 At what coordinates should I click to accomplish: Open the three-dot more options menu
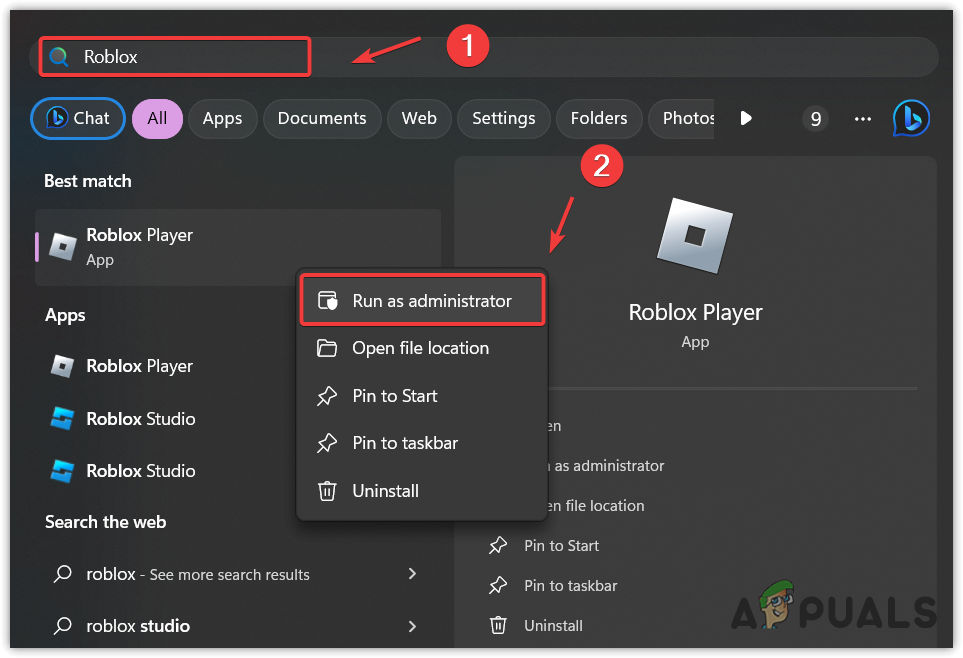pyautogui.click(x=863, y=119)
